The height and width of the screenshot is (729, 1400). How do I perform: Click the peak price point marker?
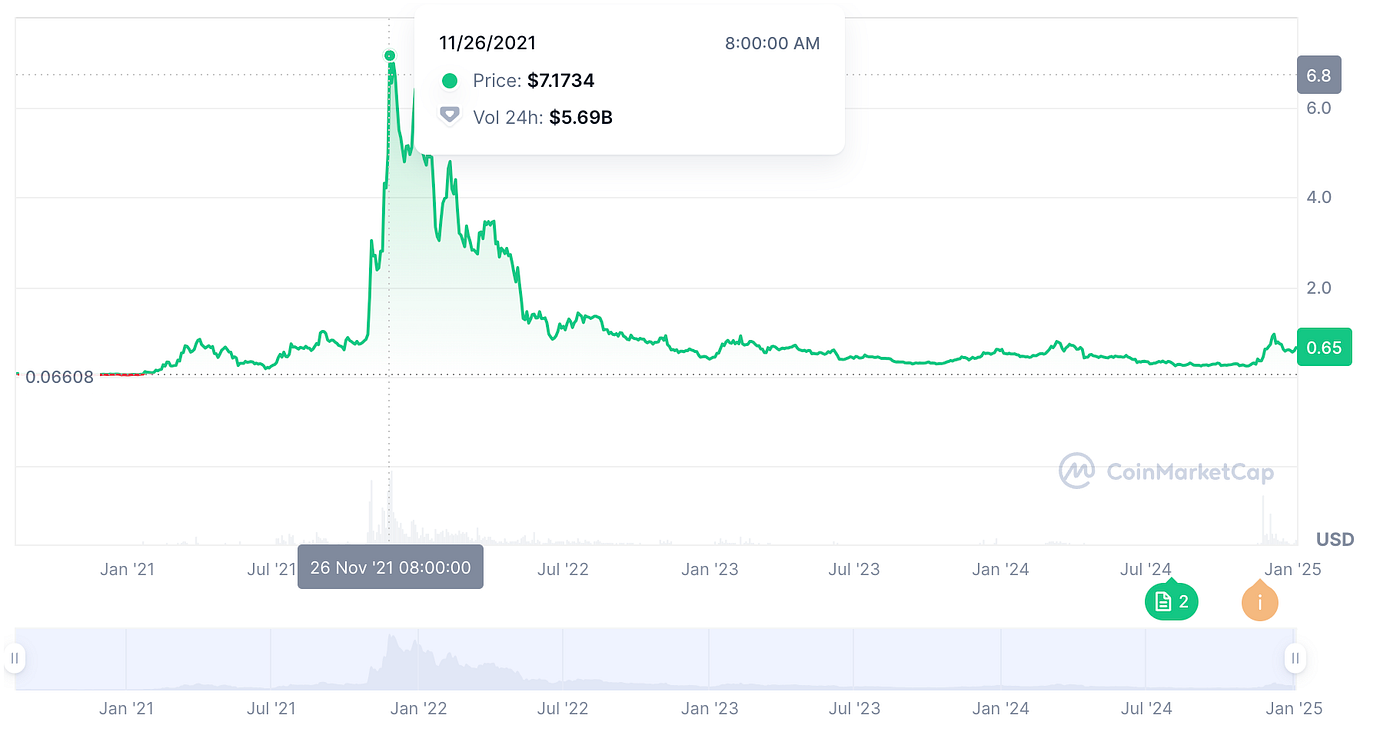point(390,56)
